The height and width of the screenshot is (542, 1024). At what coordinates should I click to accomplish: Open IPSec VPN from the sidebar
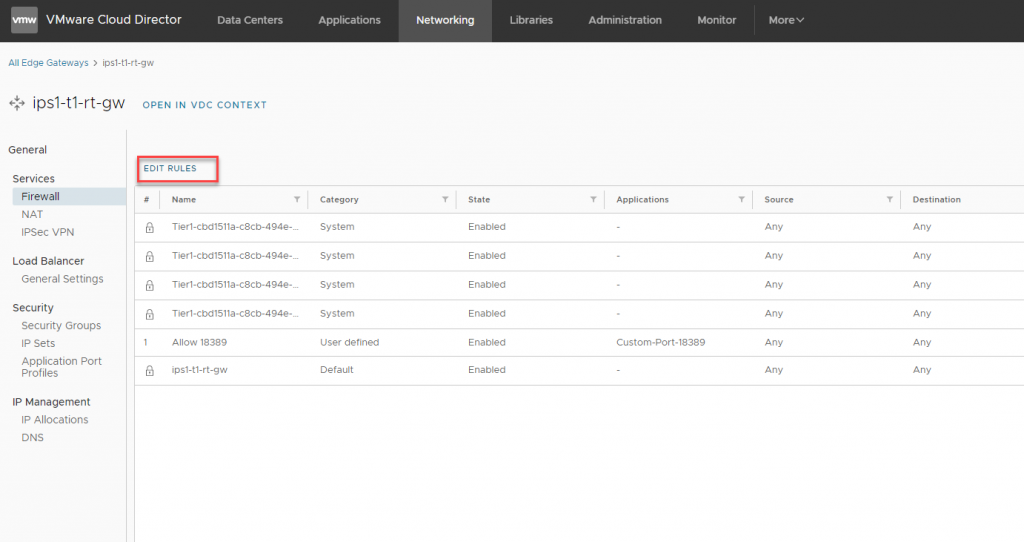pyautogui.click(x=47, y=232)
